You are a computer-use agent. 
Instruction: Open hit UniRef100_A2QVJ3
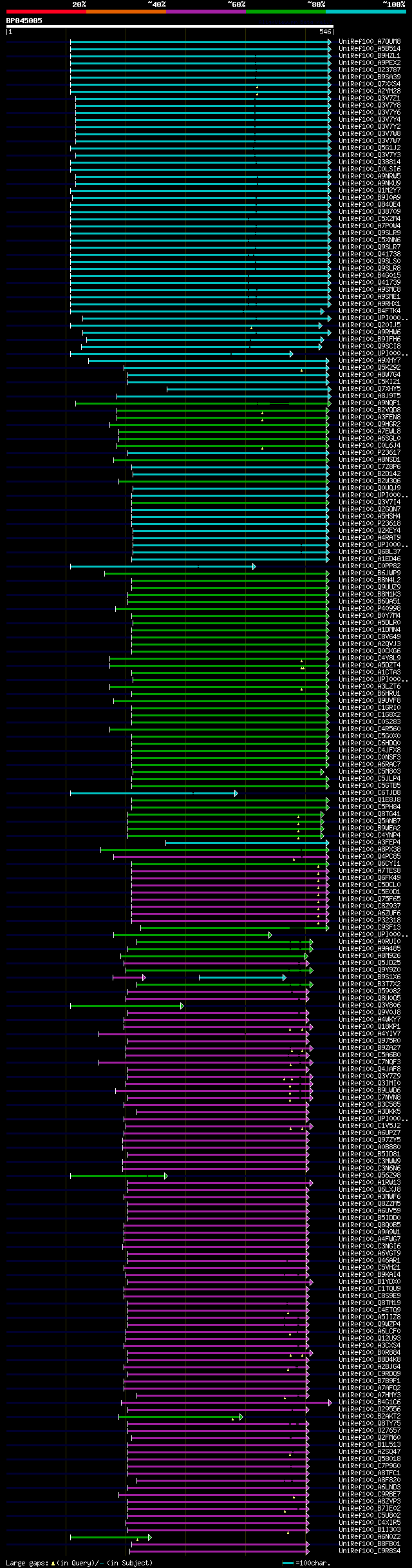(370, 644)
